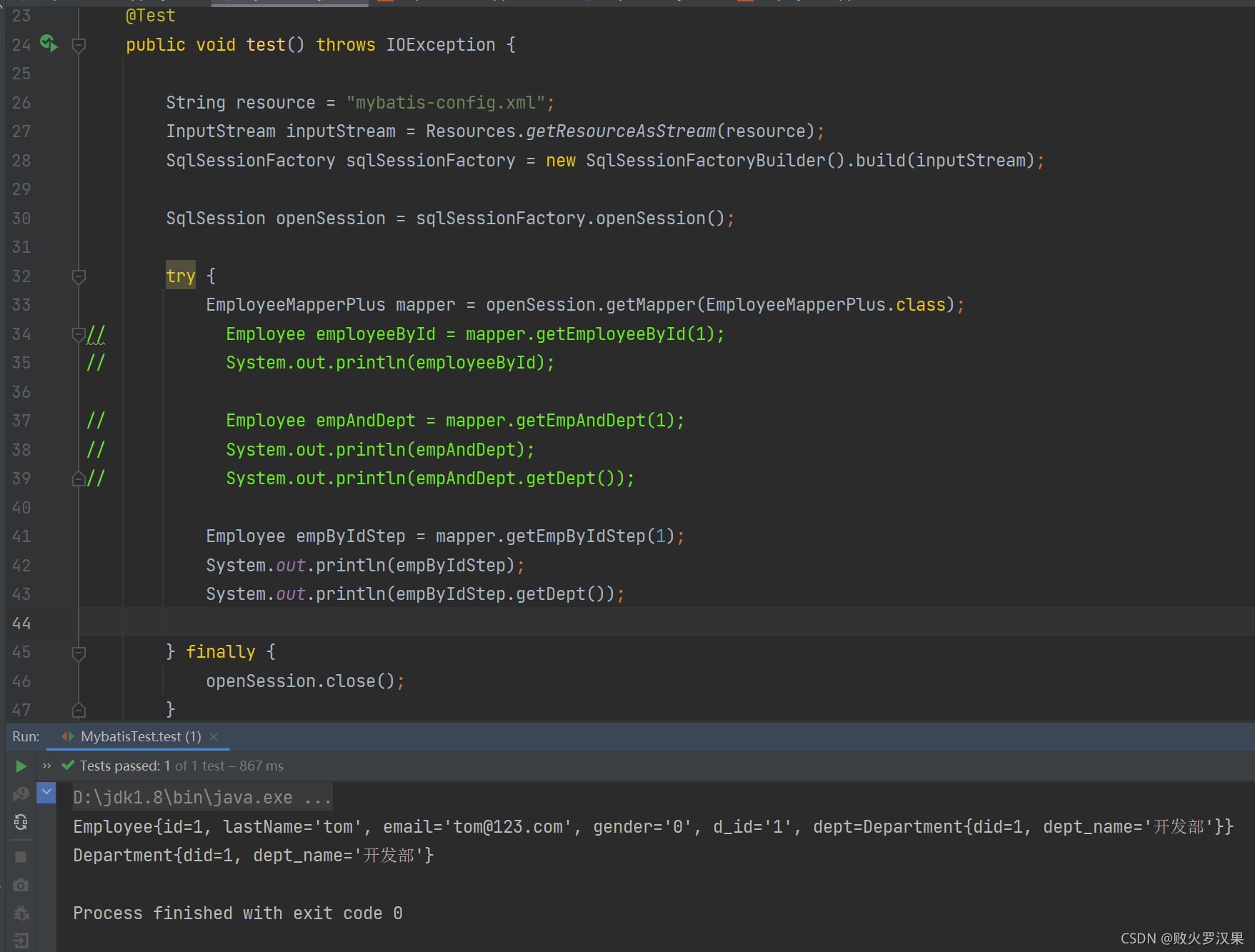This screenshot has width=1255, height=952.
Task: Click the "mybatis-config.xml" string literal
Action: 446,102
